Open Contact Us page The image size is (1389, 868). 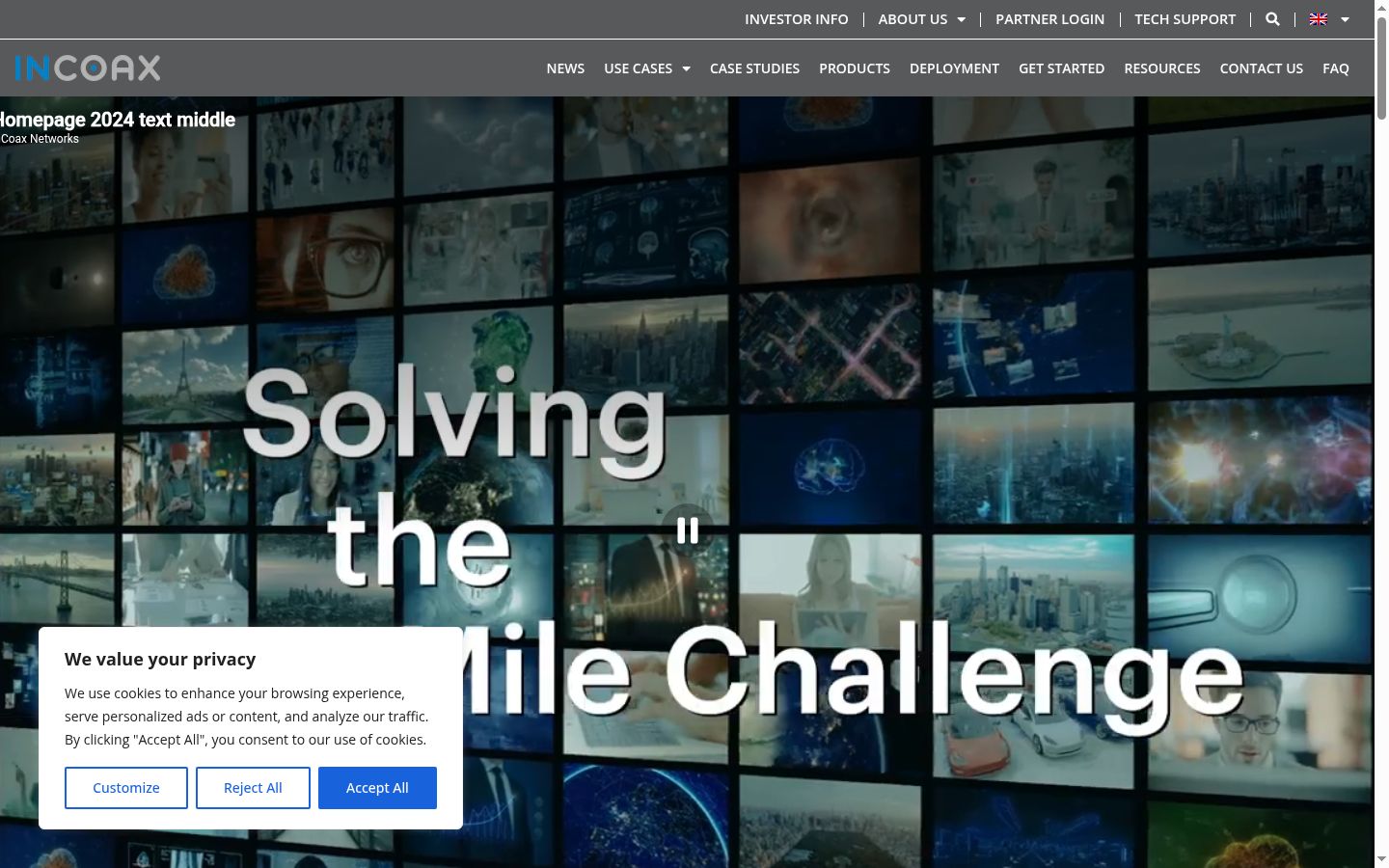(1261, 68)
